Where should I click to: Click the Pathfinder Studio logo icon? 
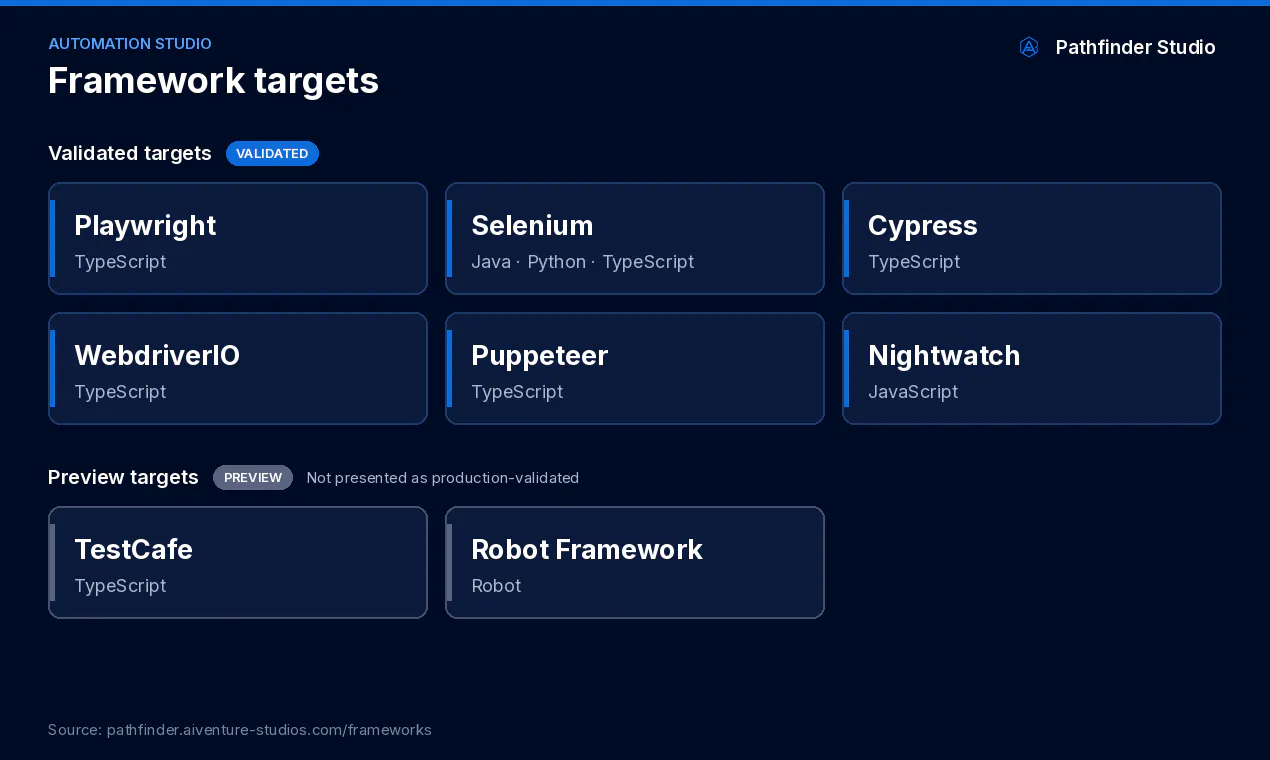coord(1029,47)
